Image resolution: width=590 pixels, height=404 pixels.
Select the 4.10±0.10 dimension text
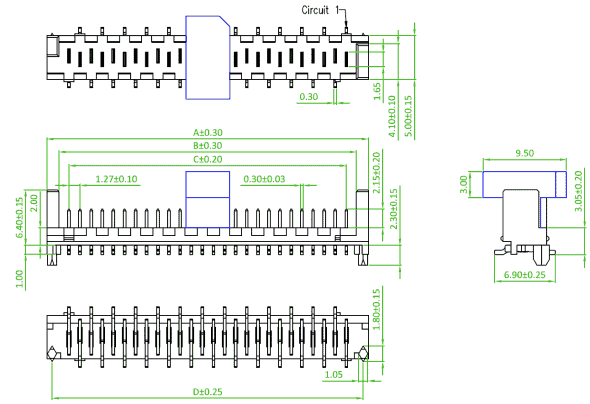pos(392,116)
